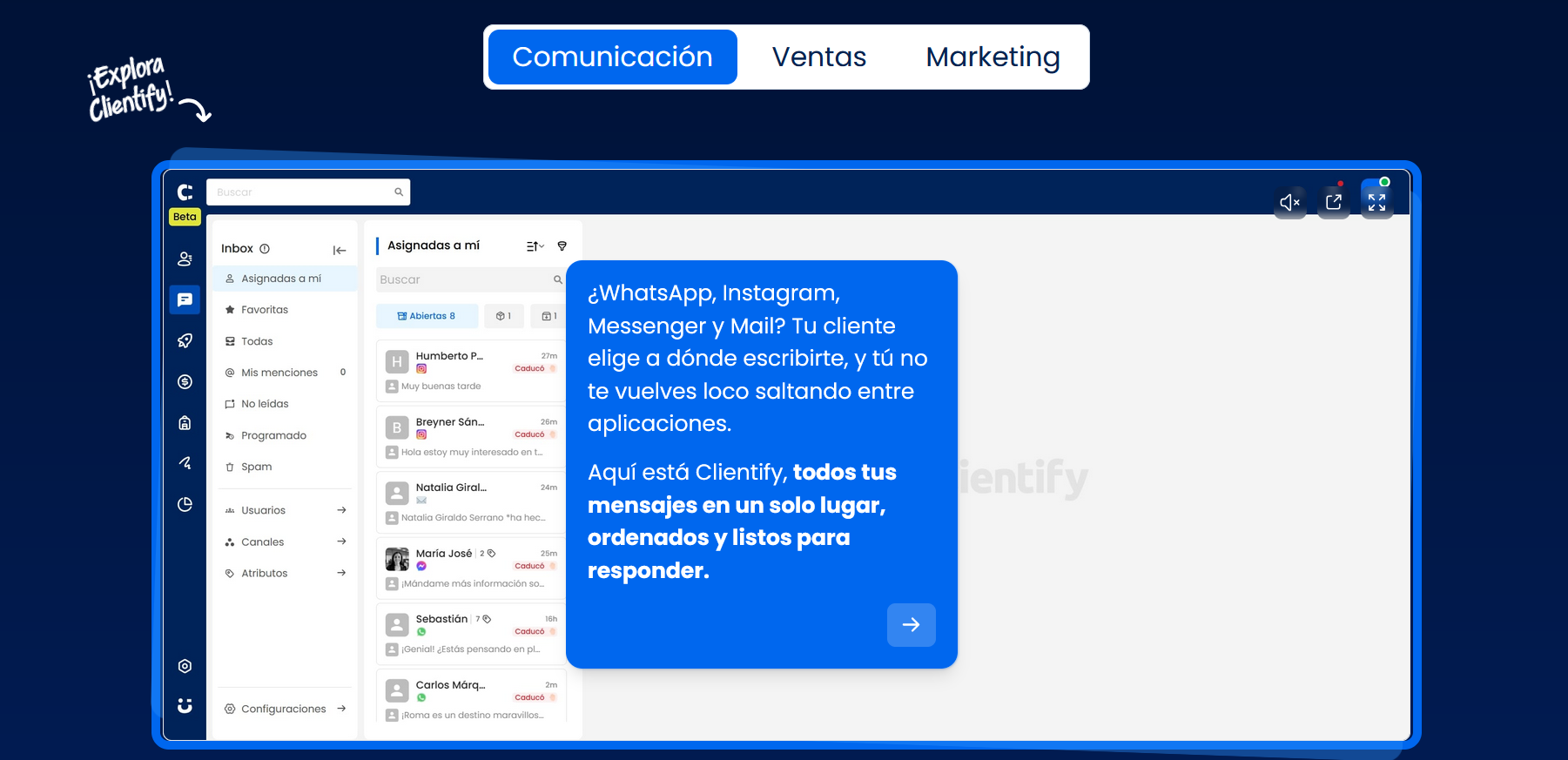Viewport: 1568px width, 760px height.
Task: Click the top Buscar search field
Action: 300,192
